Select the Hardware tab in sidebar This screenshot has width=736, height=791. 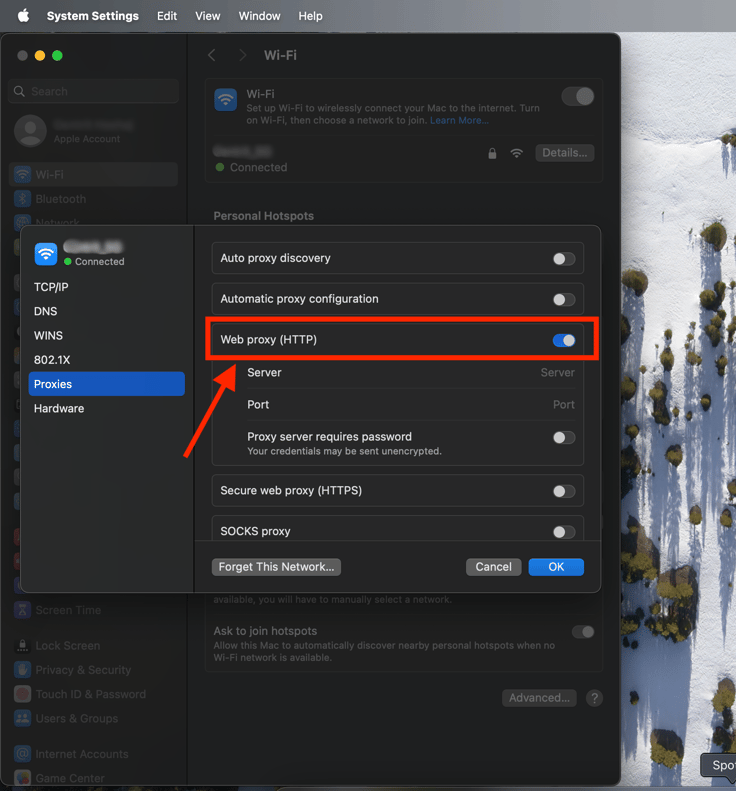coord(59,408)
